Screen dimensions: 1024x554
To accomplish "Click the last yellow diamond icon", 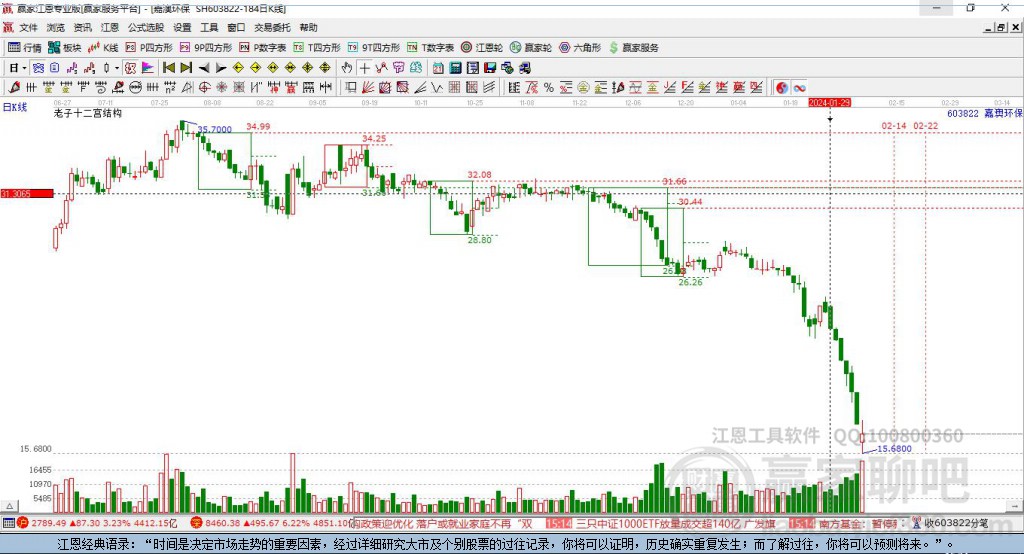I will pos(325,68).
